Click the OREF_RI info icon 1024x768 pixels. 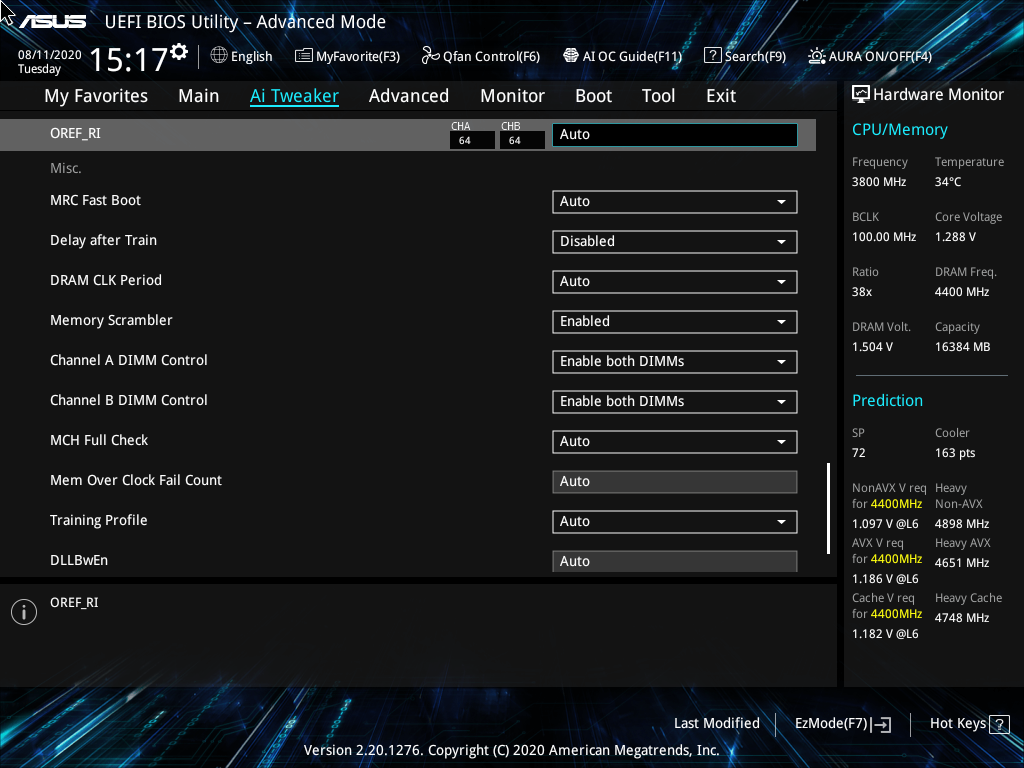(23, 611)
